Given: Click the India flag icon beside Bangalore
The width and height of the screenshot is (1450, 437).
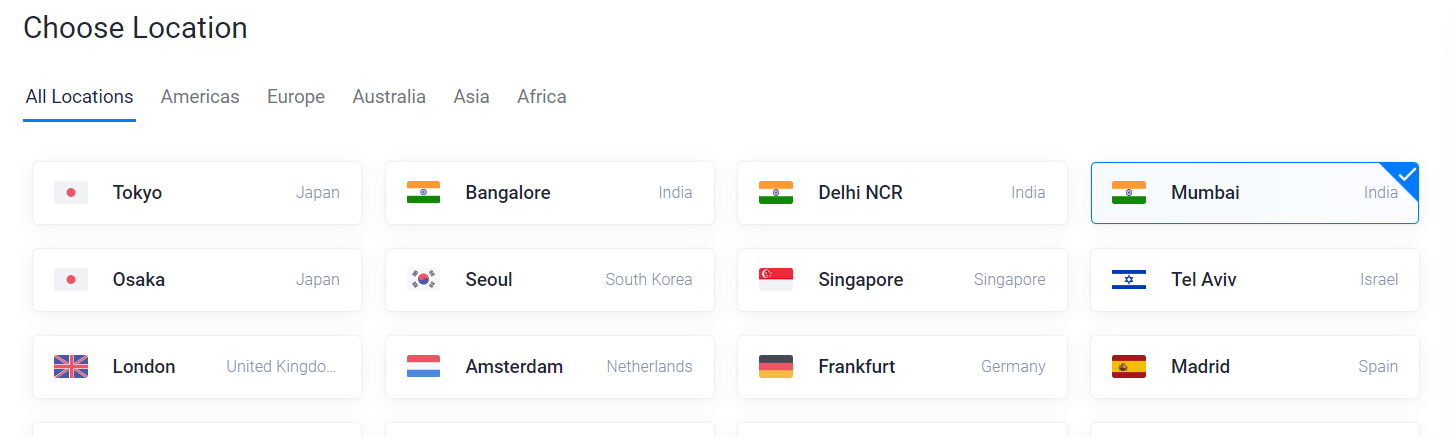Looking at the screenshot, I should coord(424,193).
